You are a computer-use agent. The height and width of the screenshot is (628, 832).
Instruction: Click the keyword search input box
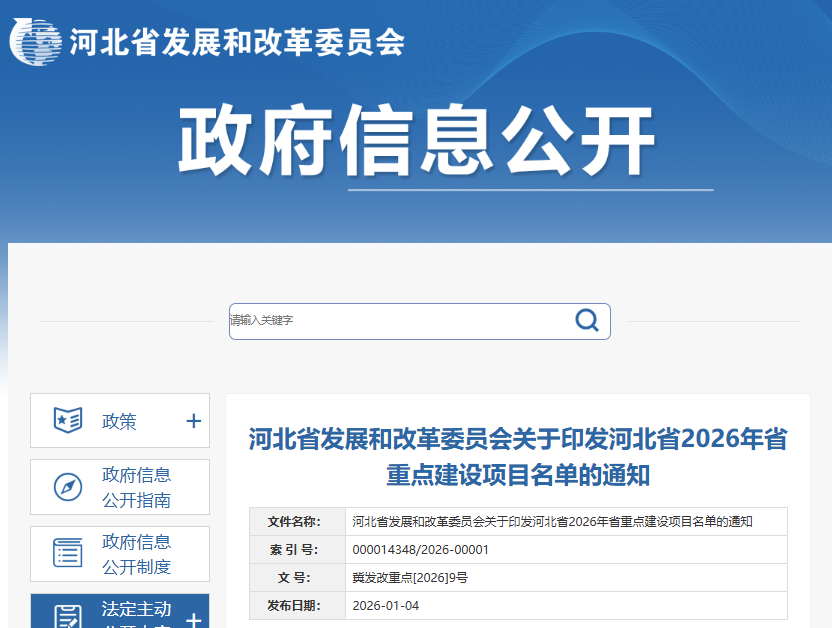pos(400,320)
